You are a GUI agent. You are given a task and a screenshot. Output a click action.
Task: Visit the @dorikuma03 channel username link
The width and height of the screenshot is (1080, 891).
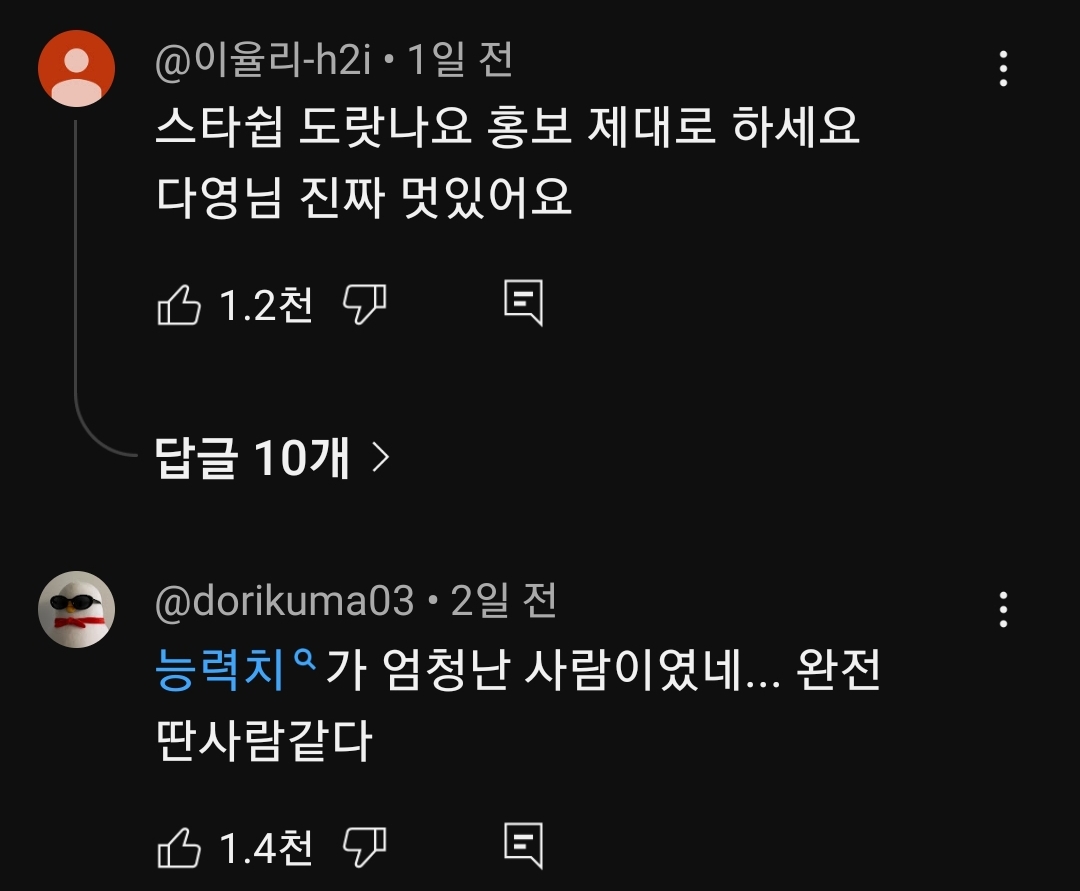click(284, 602)
